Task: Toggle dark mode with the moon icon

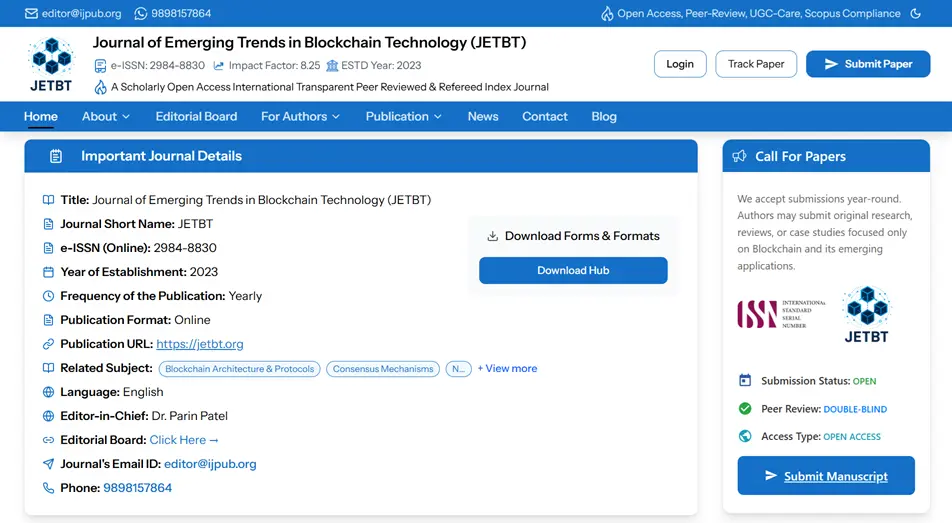Action: pyautogui.click(x=916, y=14)
